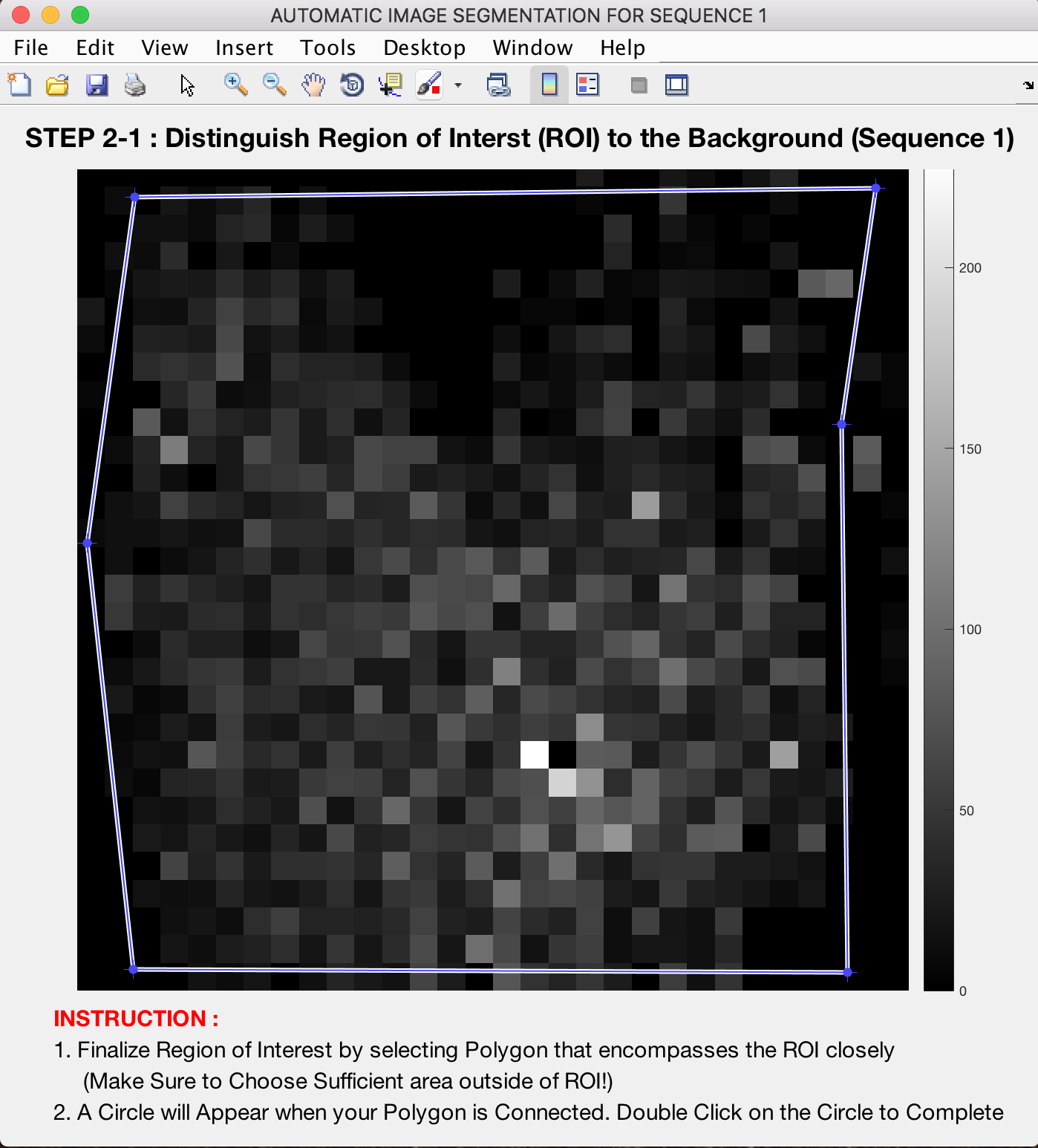Screen dimensions: 1038x1148
Task: Click the 'Make Sure to Choose Sufficient area' line
Action: coord(348,1081)
